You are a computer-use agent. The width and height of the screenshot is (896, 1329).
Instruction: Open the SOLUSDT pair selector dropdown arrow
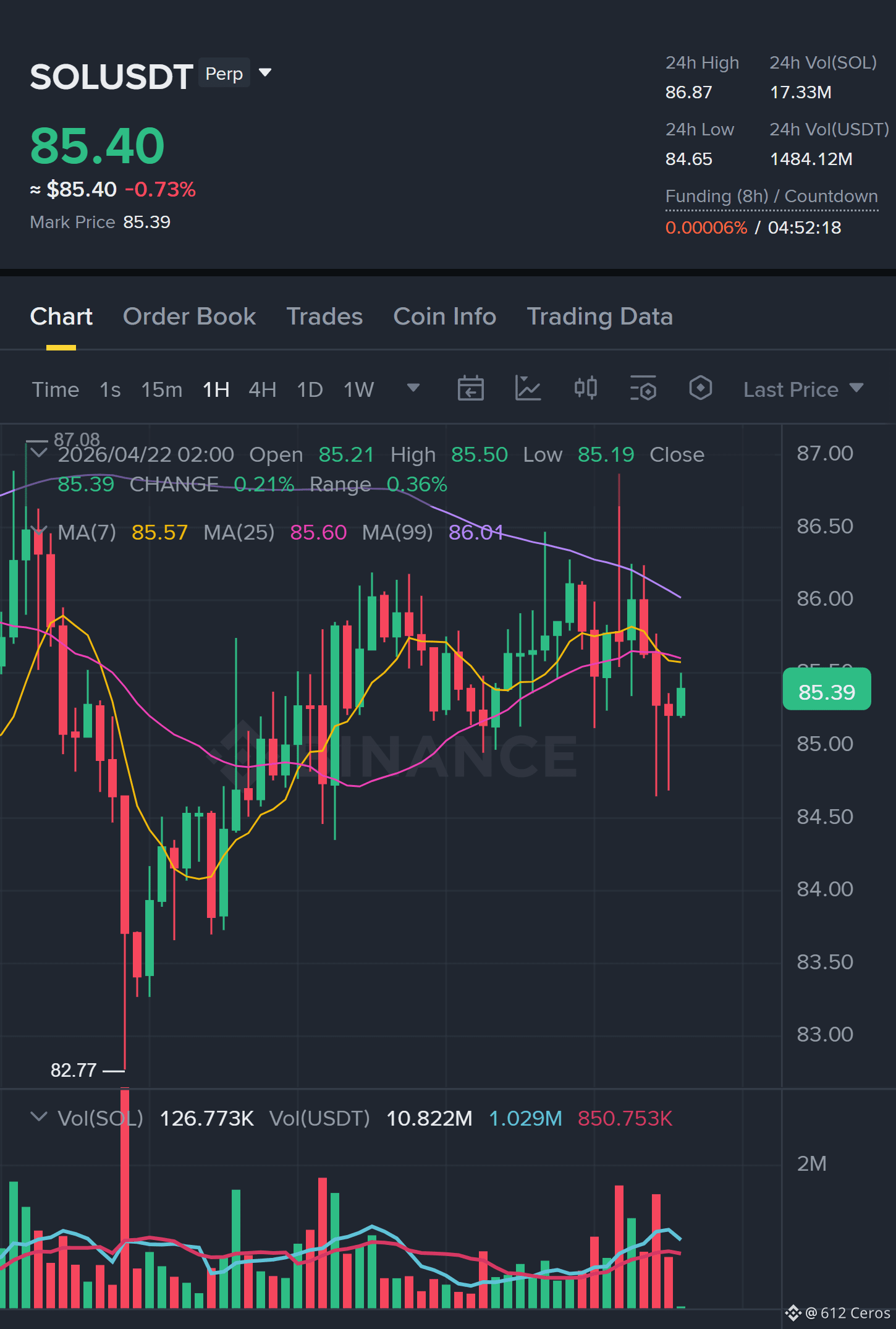(x=265, y=73)
